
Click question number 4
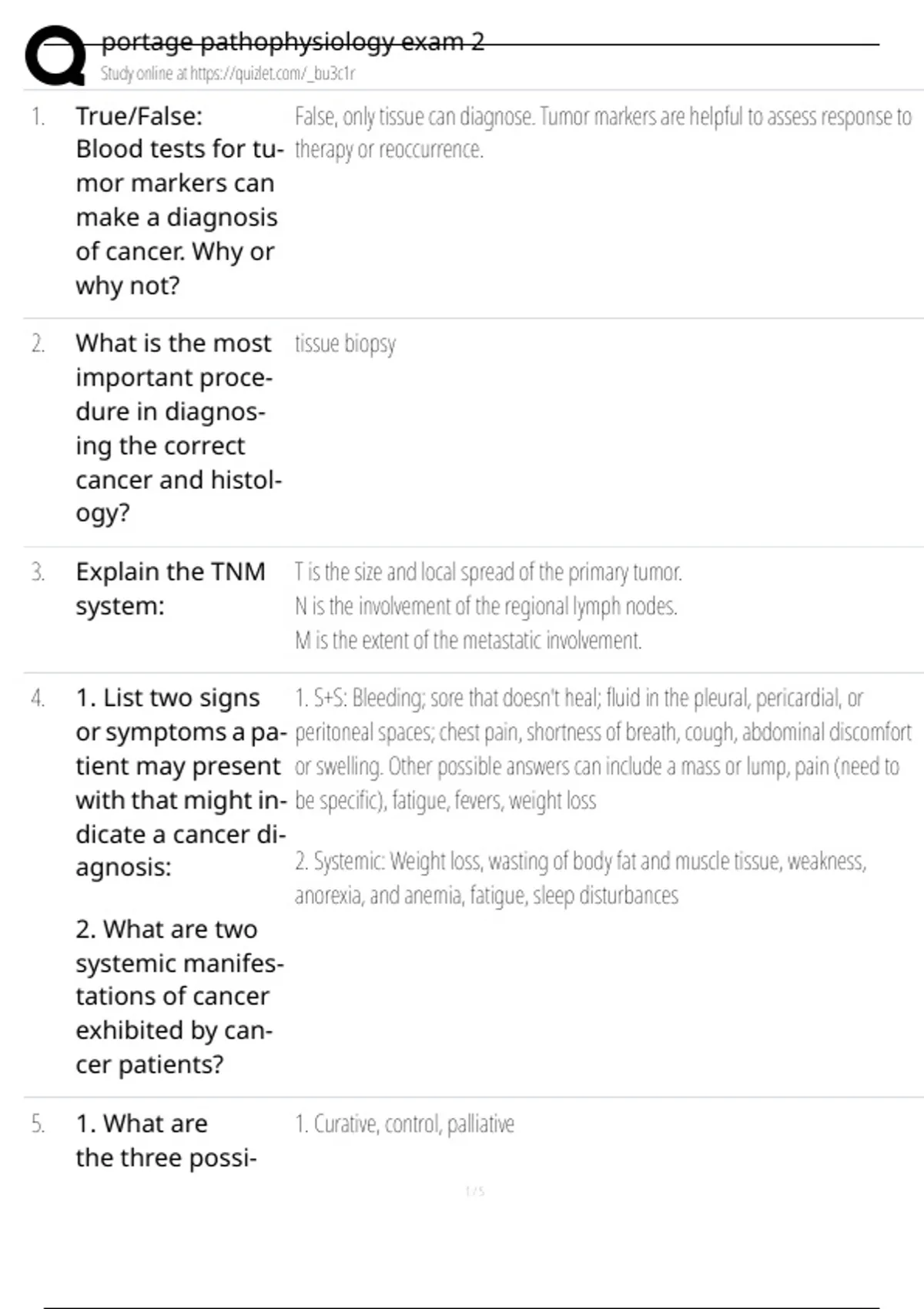[x=38, y=698]
